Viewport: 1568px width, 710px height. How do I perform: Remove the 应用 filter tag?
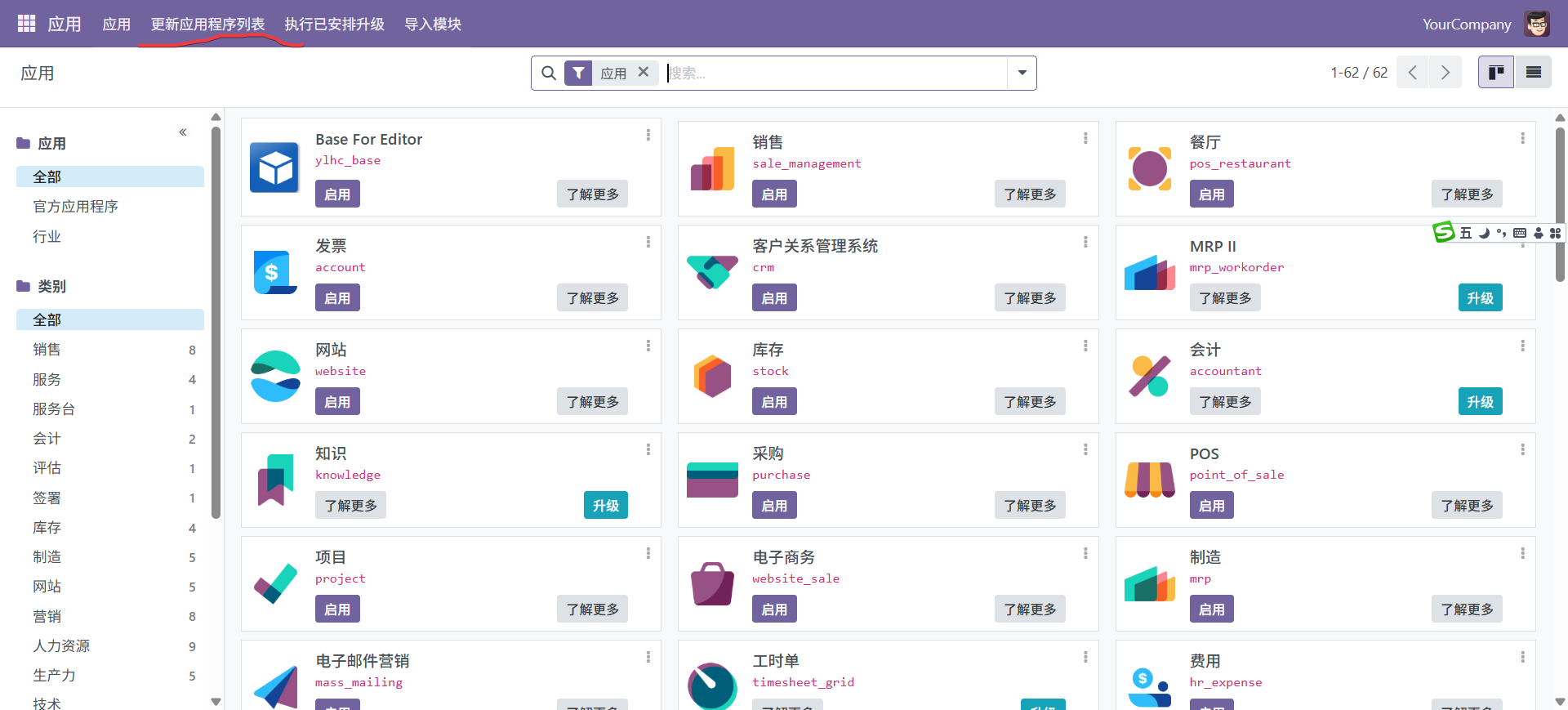click(644, 73)
